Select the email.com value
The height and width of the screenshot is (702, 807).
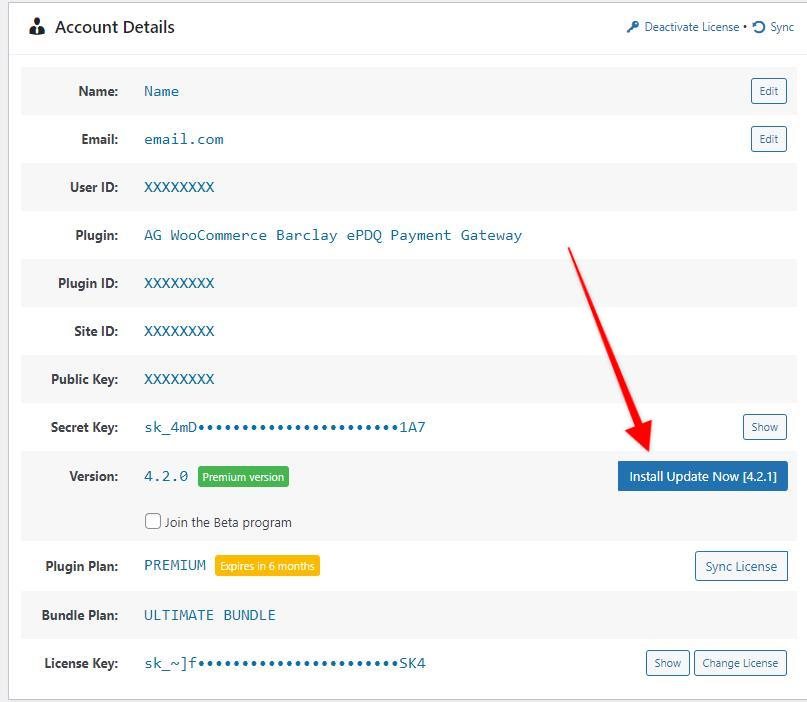pyautogui.click(x=184, y=139)
